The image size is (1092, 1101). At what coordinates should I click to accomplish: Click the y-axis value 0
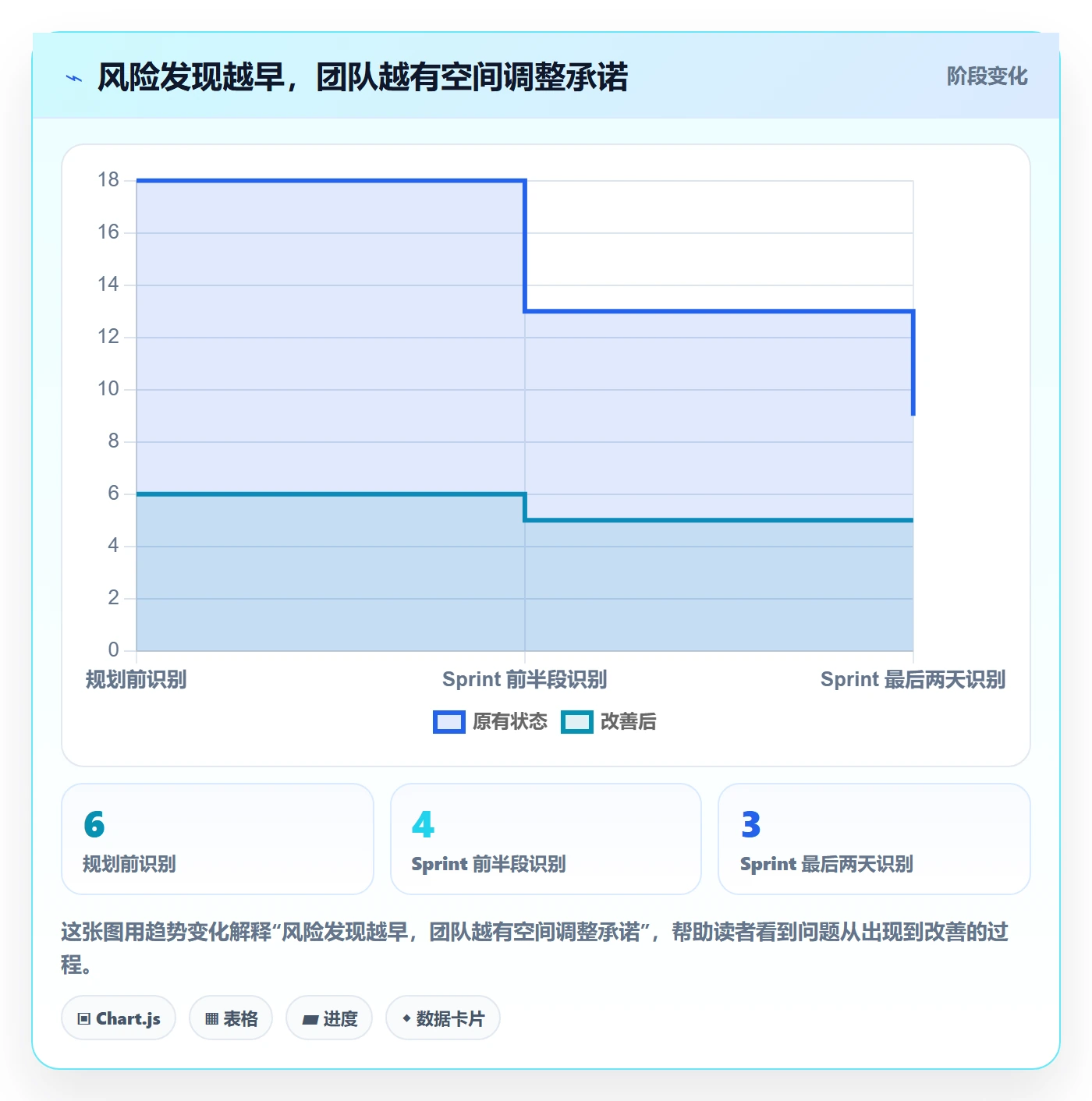coord(114,650)
